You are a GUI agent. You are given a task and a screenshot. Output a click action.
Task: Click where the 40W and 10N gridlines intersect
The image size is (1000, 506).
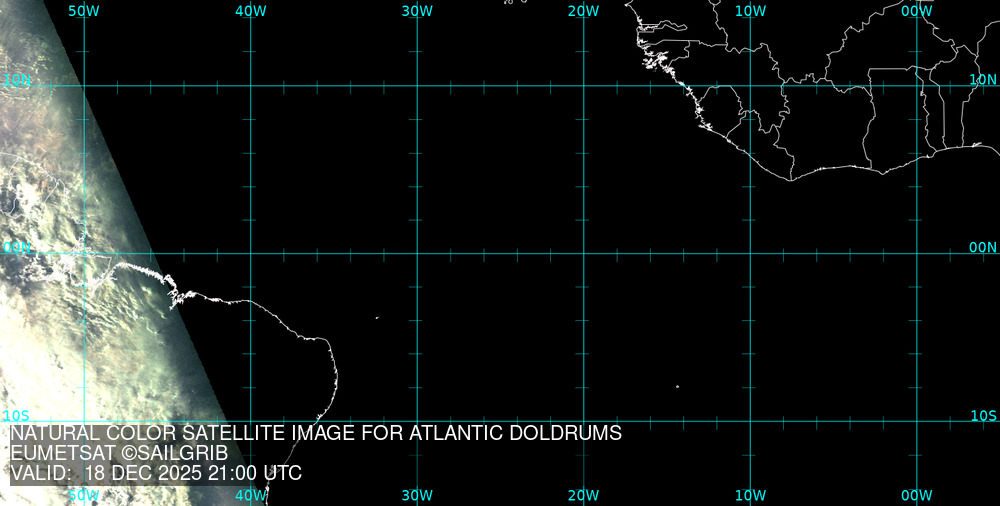[x=251, y=86]
